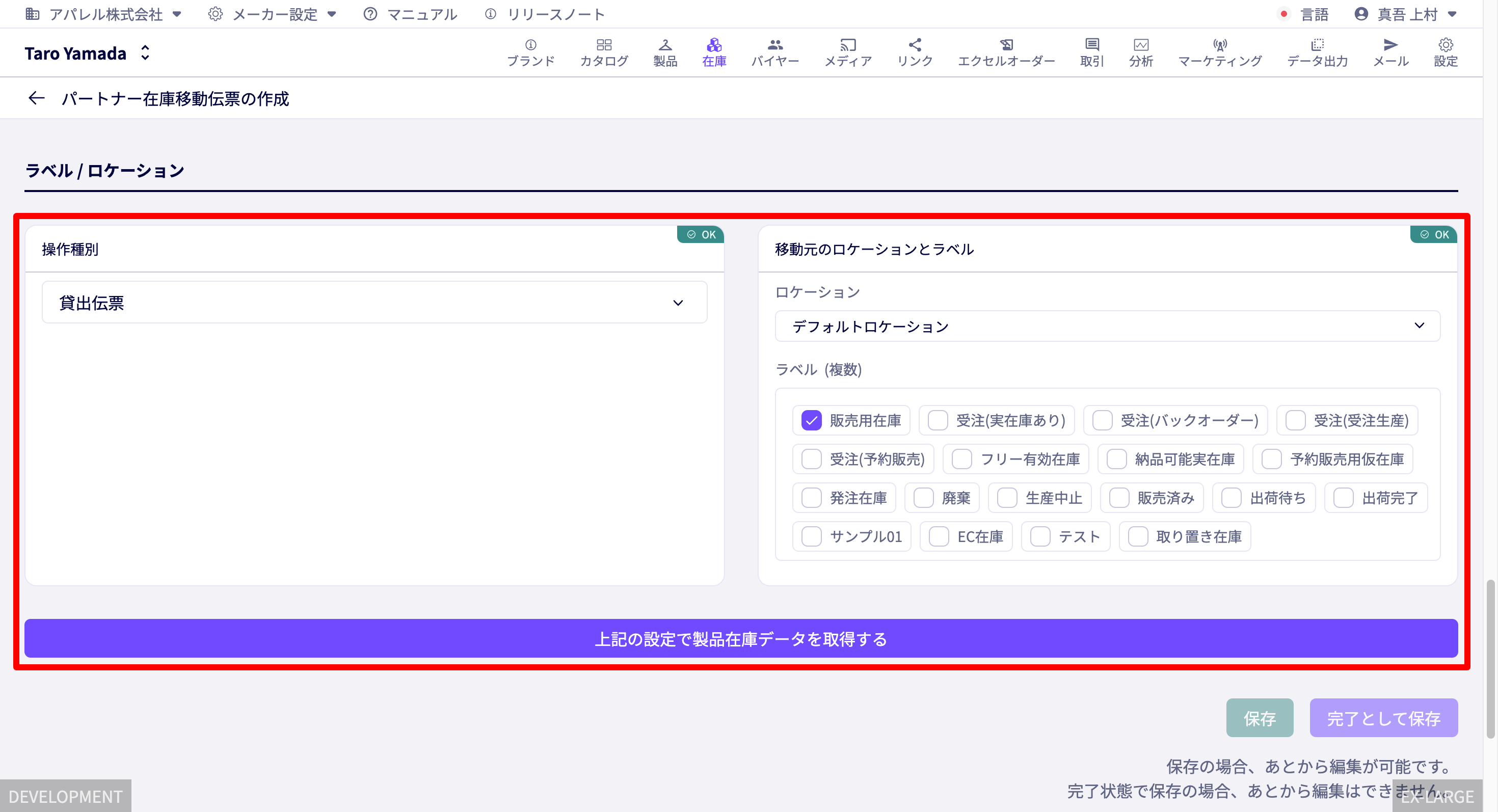Open the 取引 transactions icon
This screenshot has width=1498, height=812.
coord(1091,52)
